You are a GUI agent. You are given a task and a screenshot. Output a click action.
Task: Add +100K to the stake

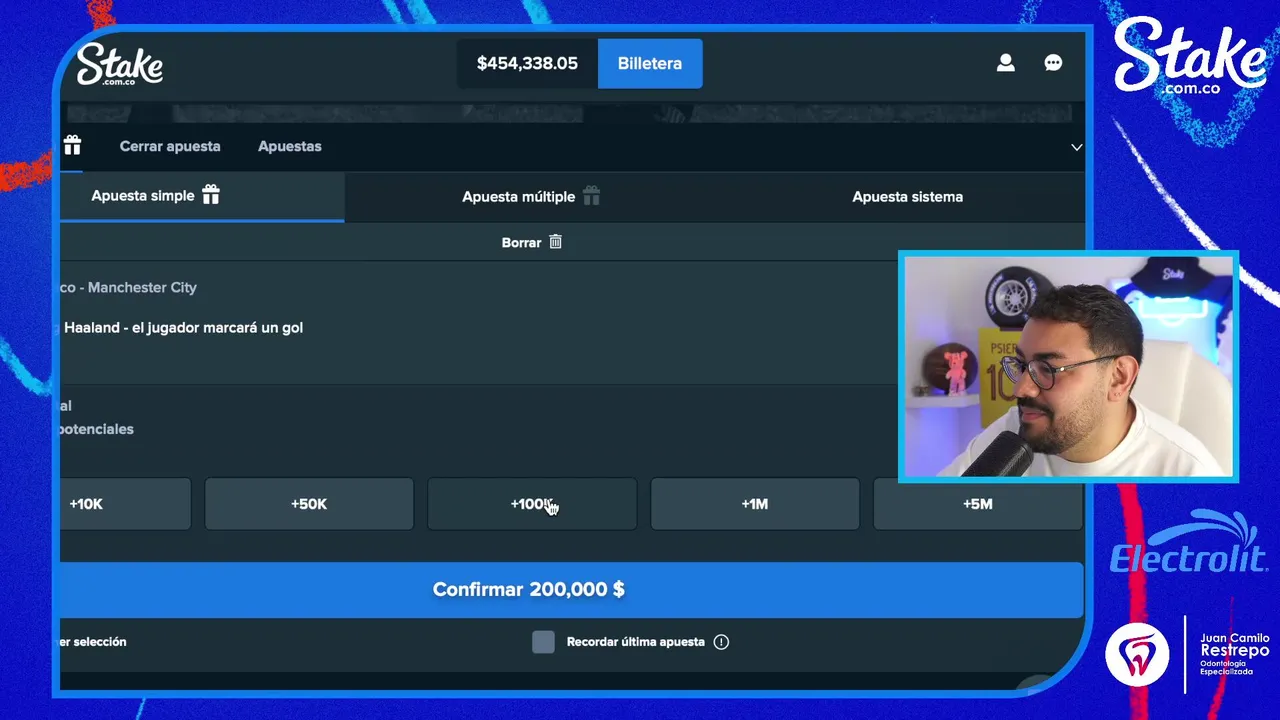tap(532, 504)
